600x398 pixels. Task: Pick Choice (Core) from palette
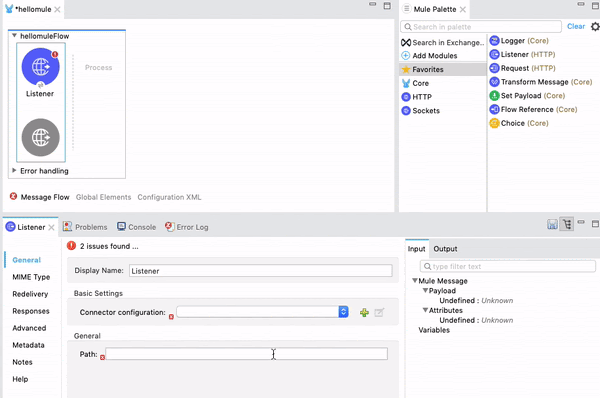pyautogui.click(x=519, y=123)
